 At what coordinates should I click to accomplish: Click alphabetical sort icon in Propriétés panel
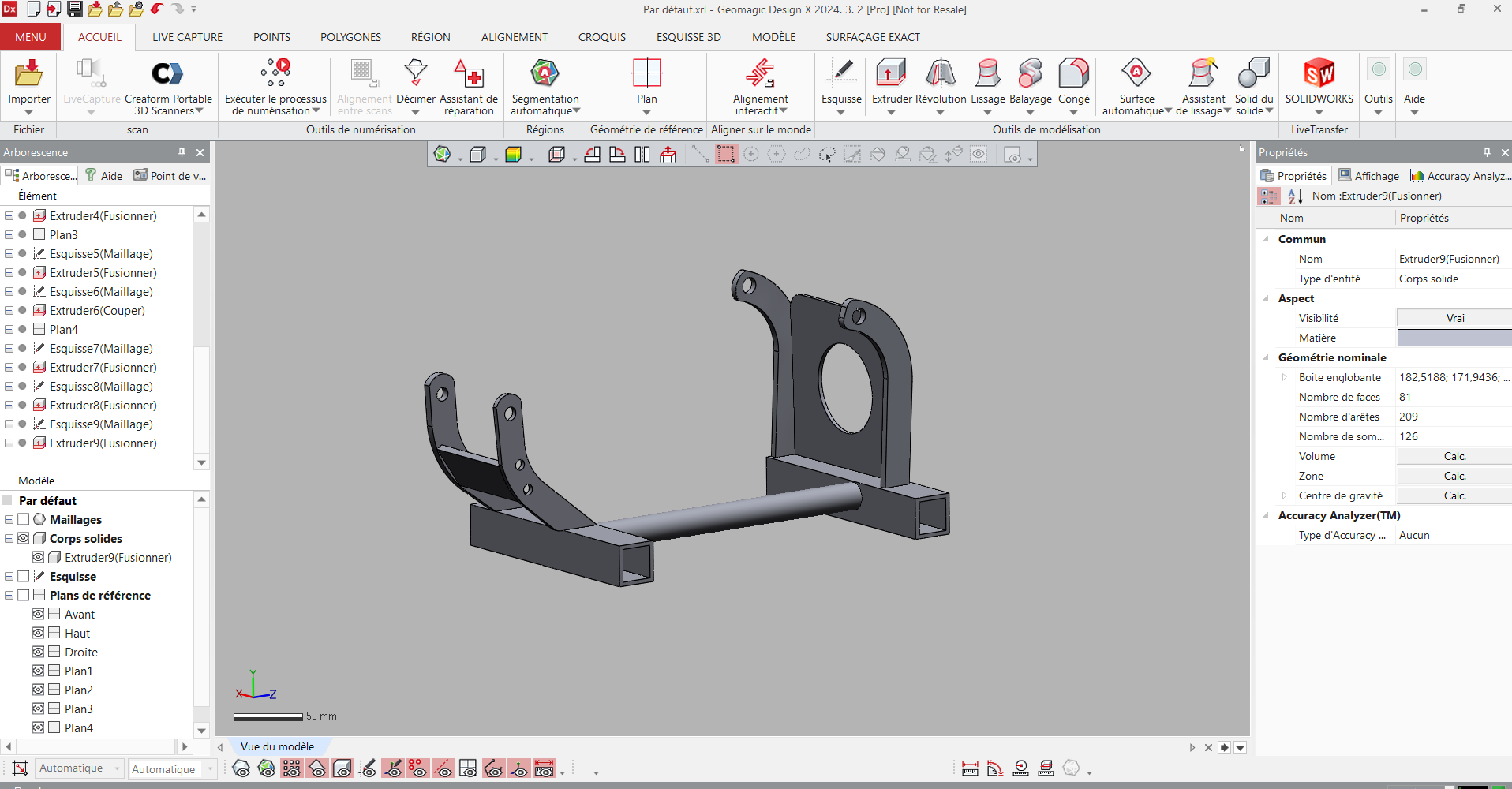pos(1295,196)
